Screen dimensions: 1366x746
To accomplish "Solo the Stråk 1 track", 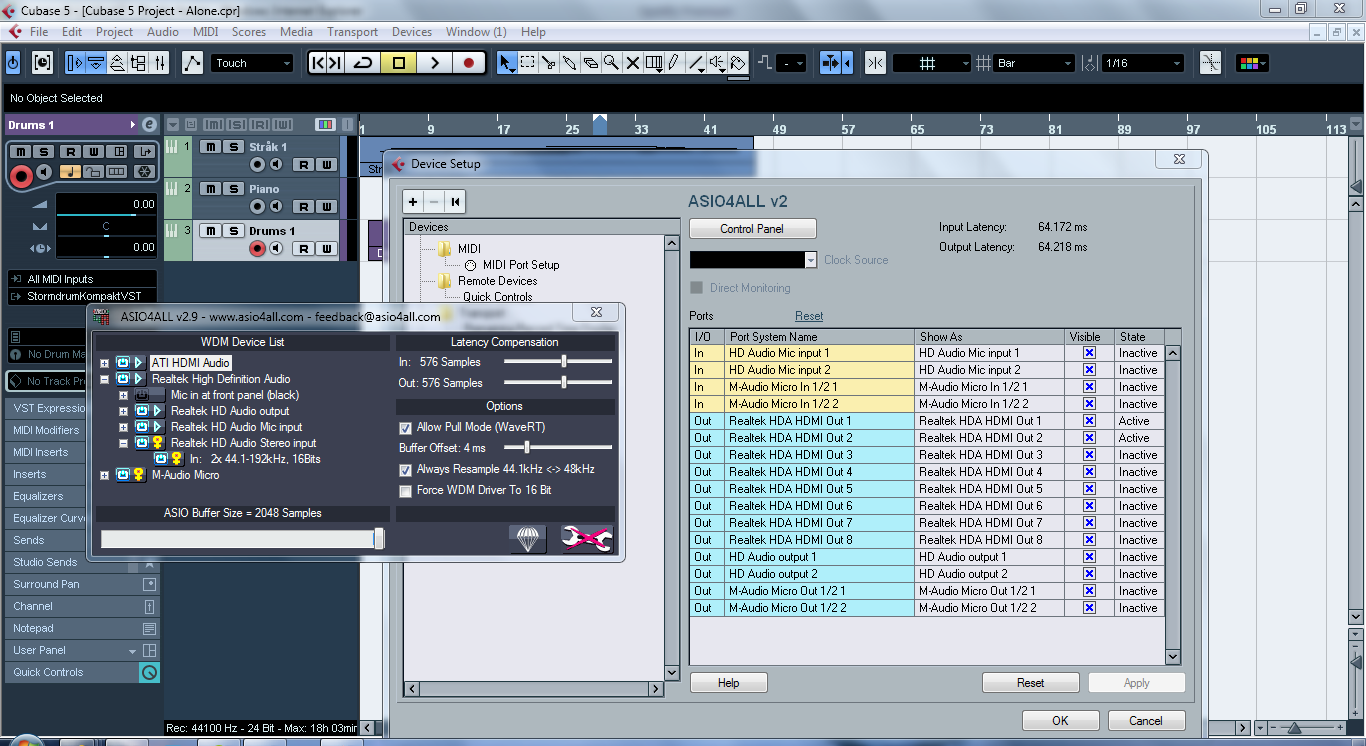I will [233, 147].
